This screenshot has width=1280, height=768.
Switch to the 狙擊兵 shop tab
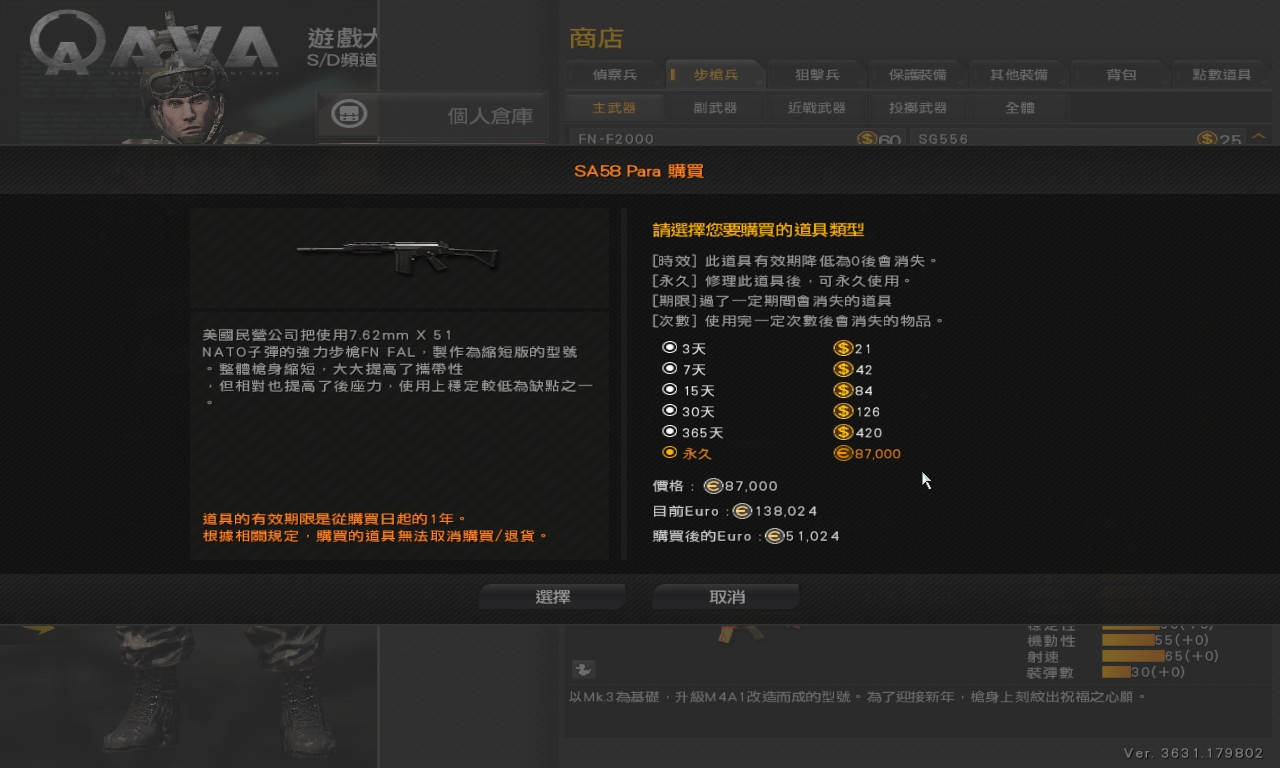point(817,75)
